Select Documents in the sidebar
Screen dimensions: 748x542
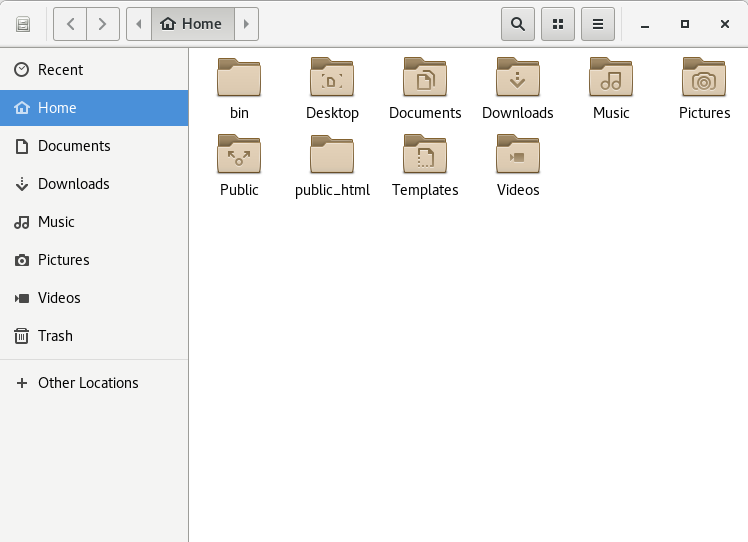[74, 146]
